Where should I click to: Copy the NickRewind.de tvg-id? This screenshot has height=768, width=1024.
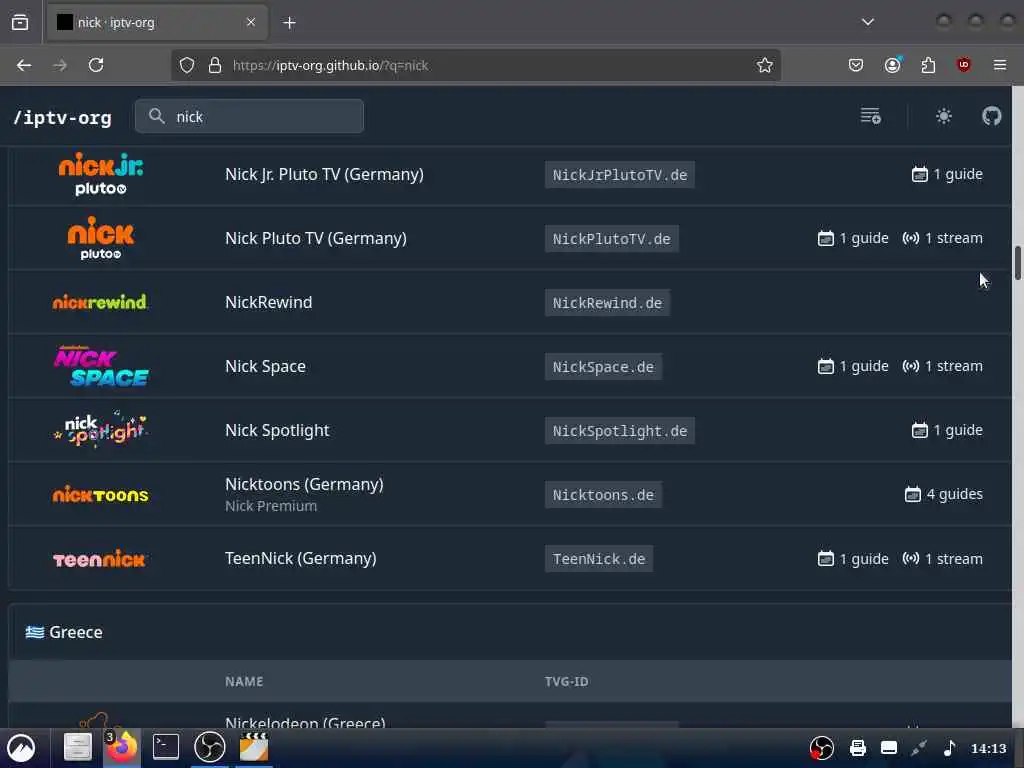click(x=607, y=303)
